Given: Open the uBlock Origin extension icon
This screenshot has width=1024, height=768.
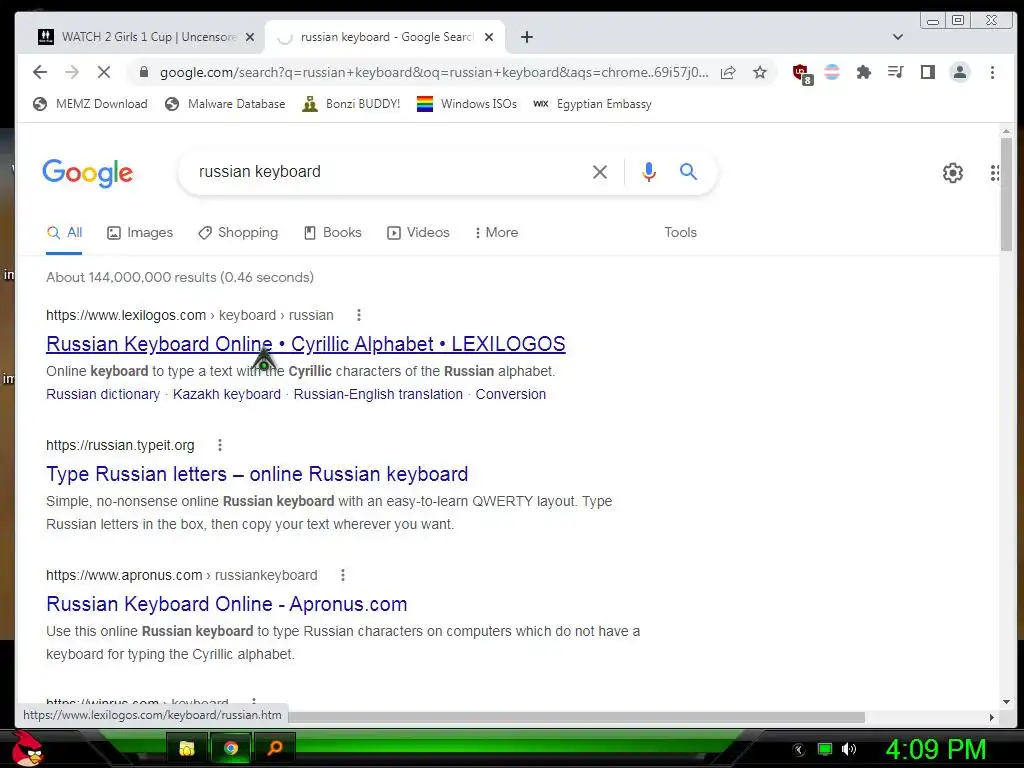Looking at the screenshot, I should (801, 74).
